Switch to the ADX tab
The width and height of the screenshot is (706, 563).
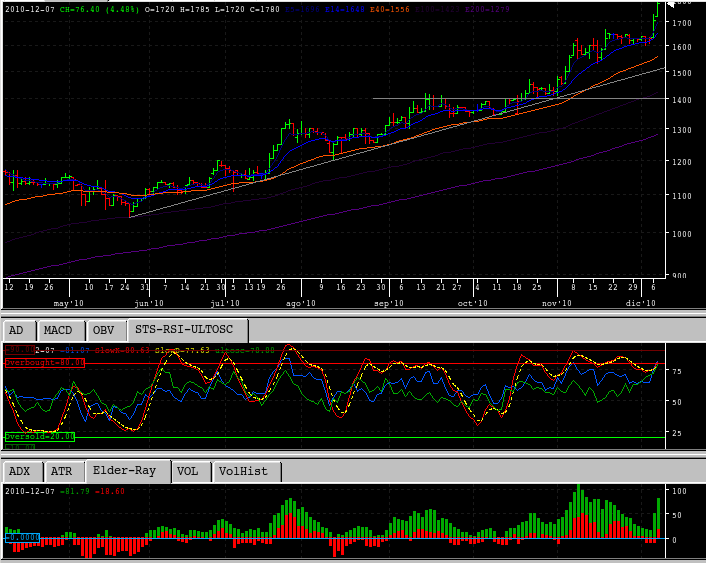(x=20, y=470)
